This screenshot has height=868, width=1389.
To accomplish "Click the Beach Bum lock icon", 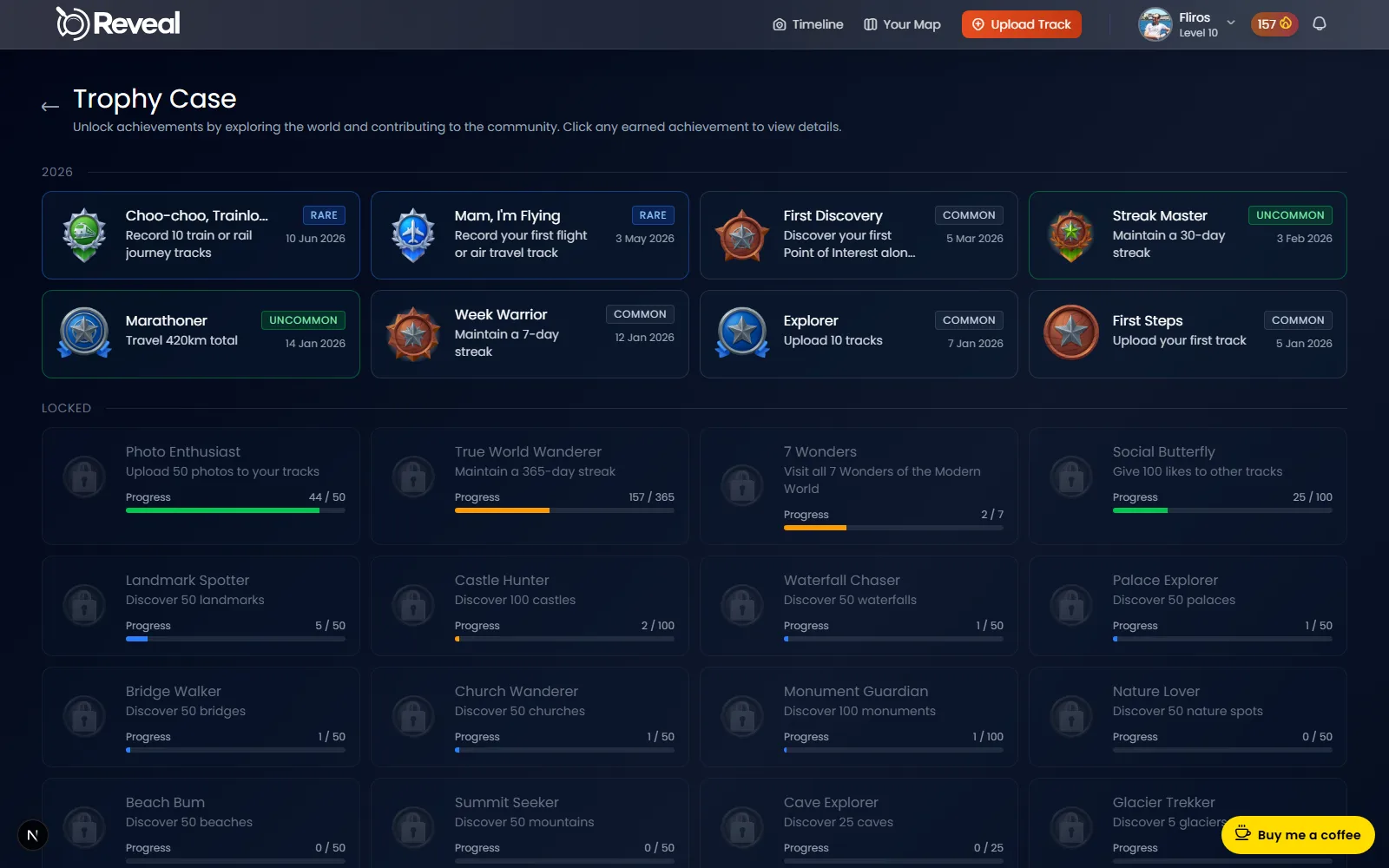I will [84, 827].
